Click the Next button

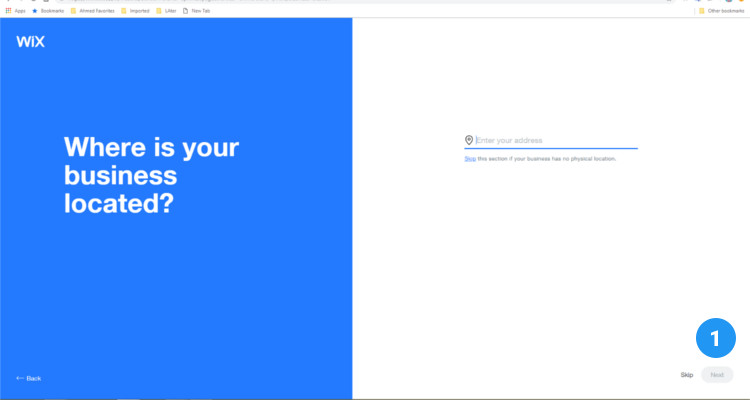(x=717, y=375)
